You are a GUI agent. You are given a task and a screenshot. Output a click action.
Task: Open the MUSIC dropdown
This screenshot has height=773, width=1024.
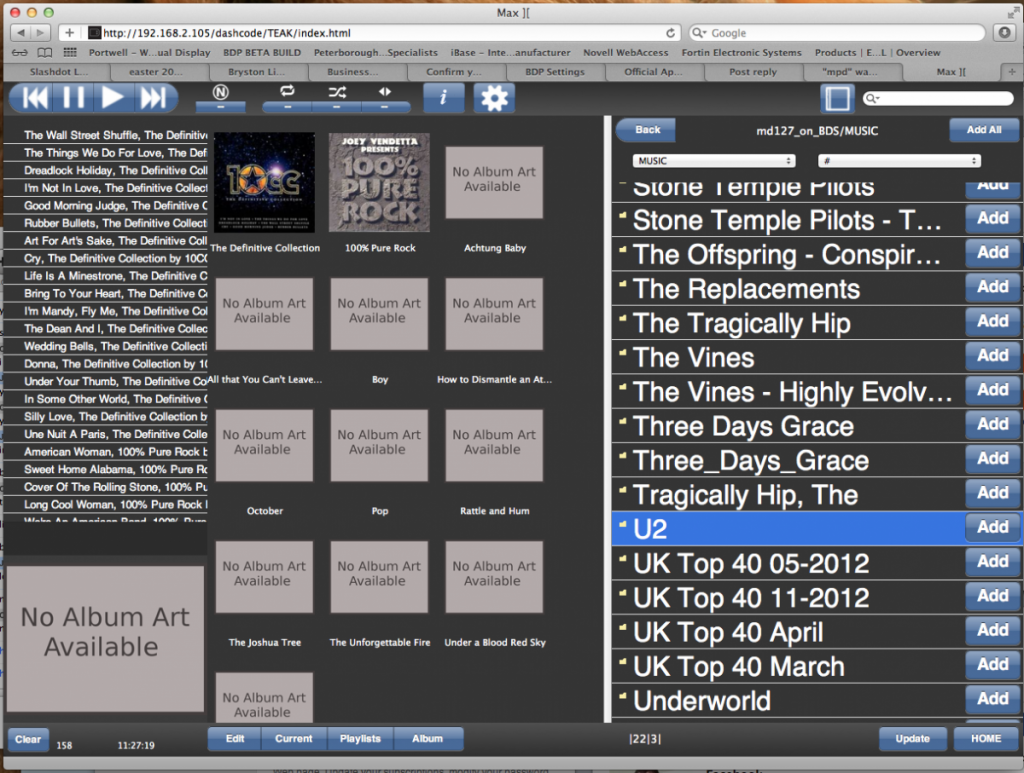(714, 161)
